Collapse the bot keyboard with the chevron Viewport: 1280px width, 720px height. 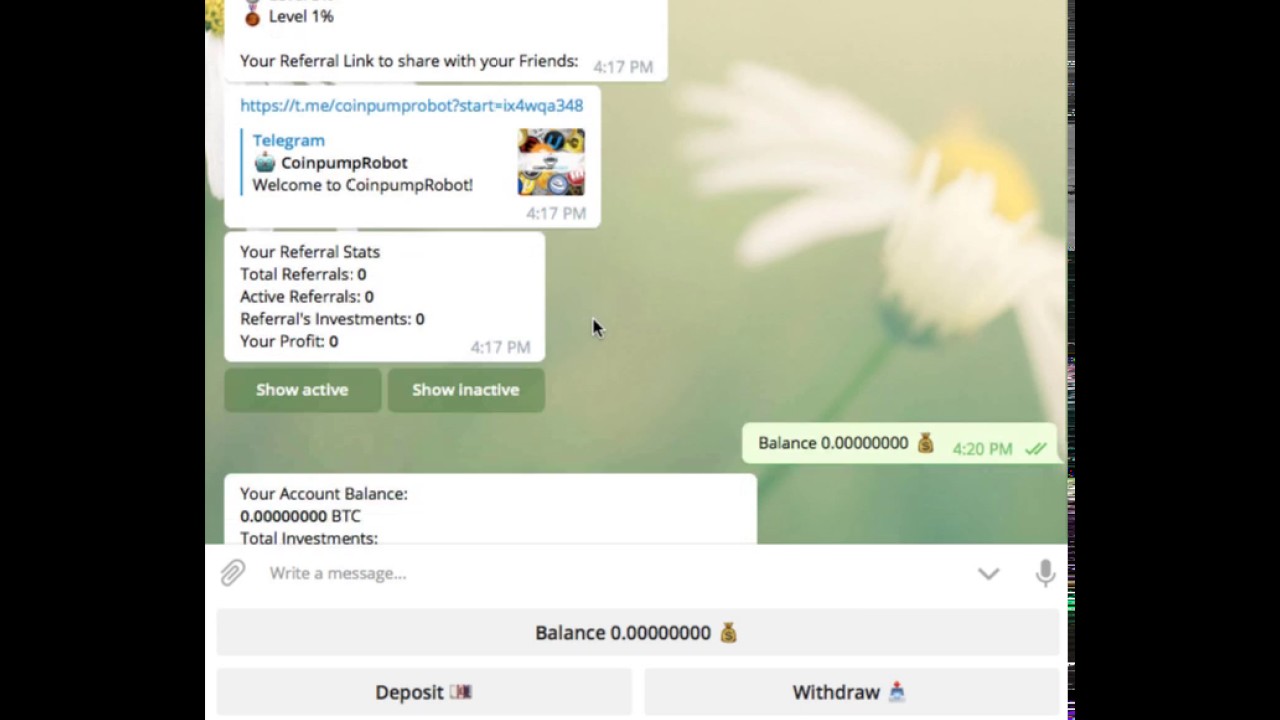point(988,573)
